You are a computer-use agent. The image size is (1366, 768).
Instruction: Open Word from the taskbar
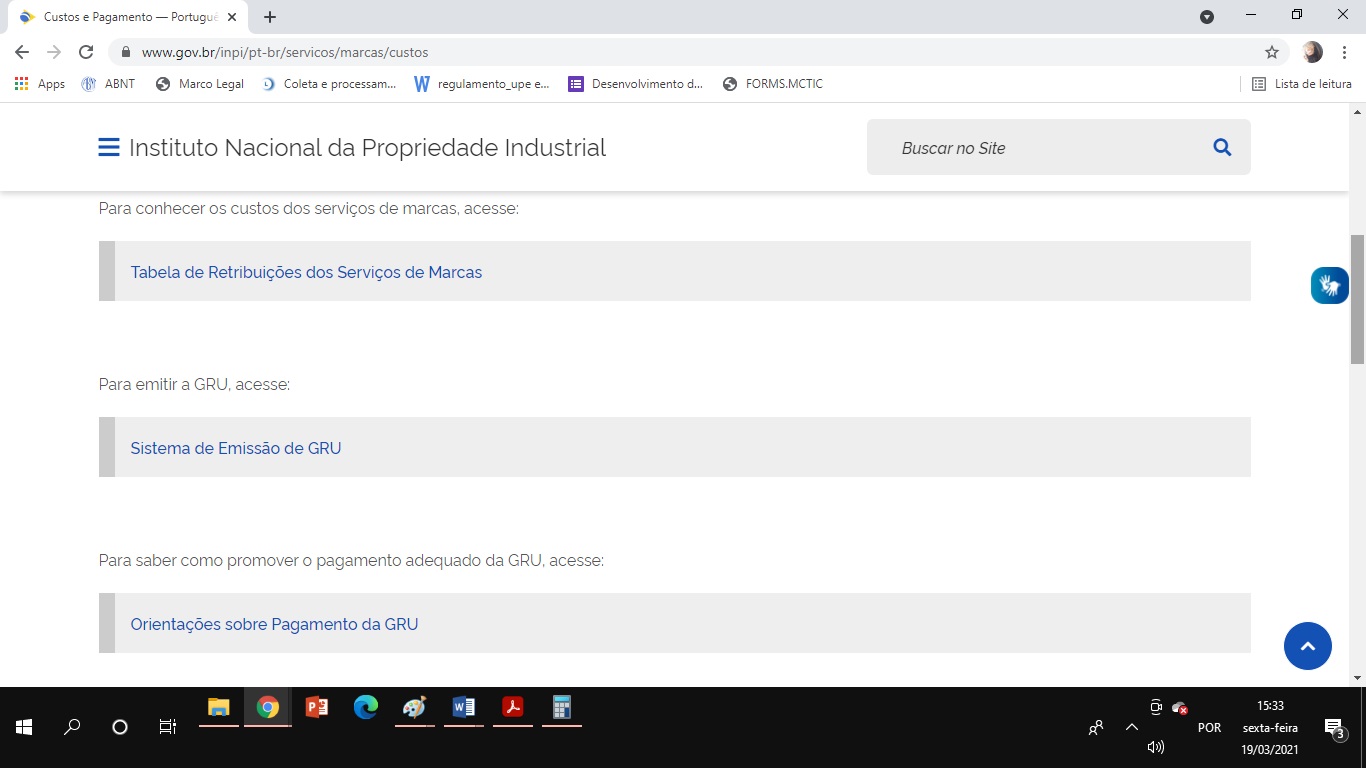point(464,708)
